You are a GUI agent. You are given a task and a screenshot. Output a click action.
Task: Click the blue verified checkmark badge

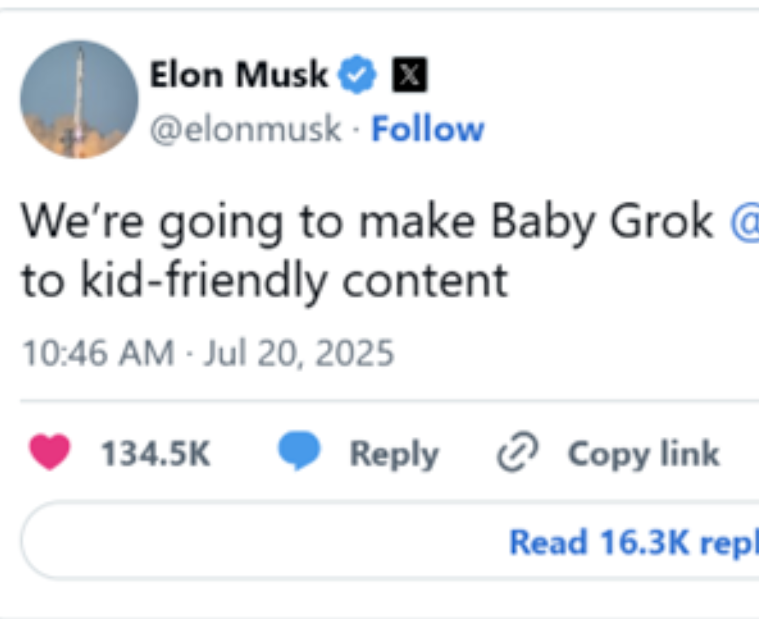point(360,75)
